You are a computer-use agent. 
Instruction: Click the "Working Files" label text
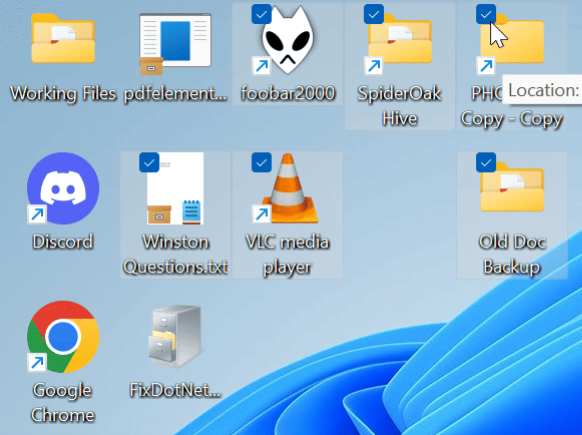point(63,93)
